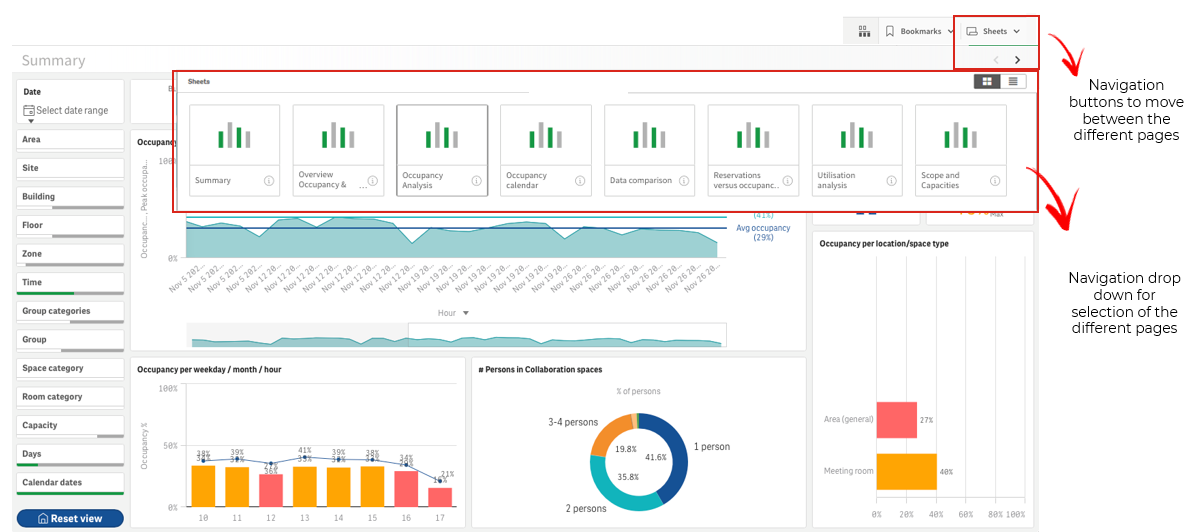The width and height of the screenshot is (1195, 532).
Task: Open the Days filter
Action: (x=70, y=453)
